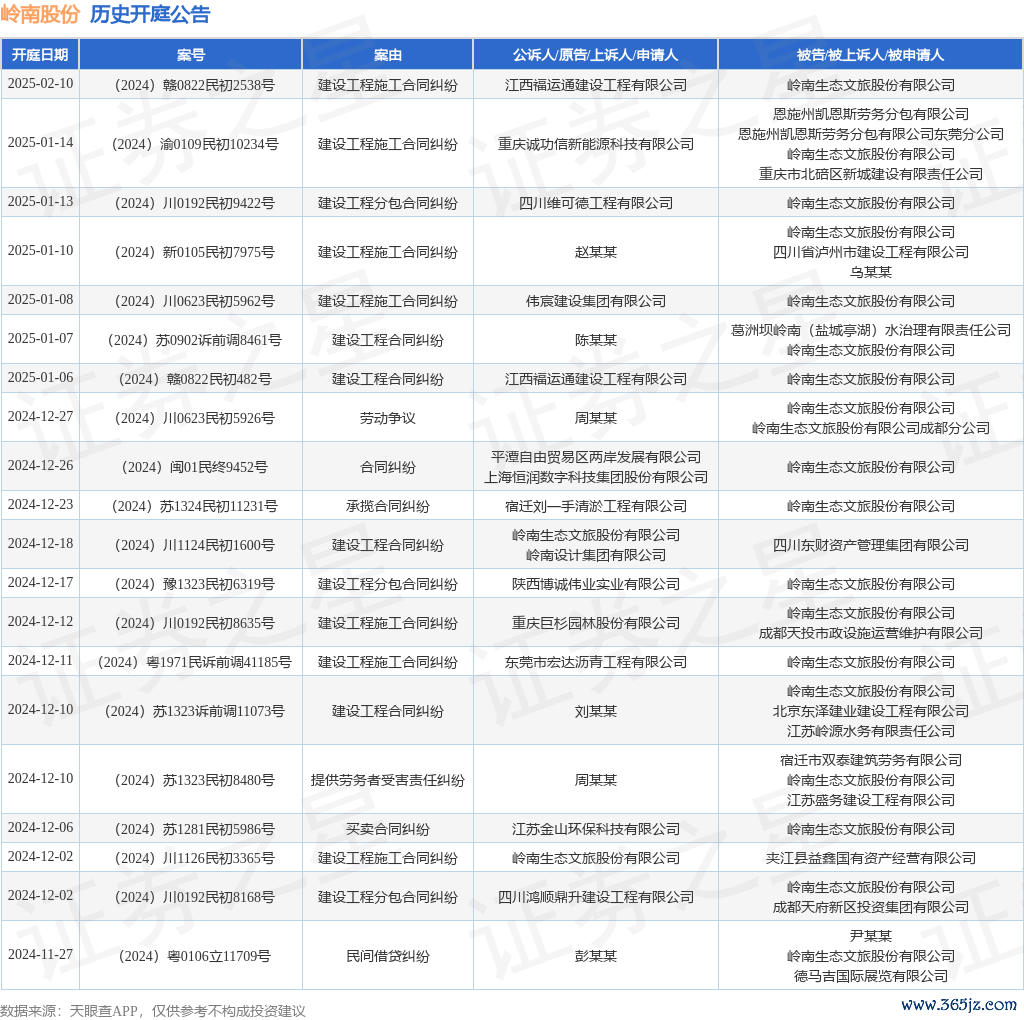Screen dimensions: 1024x1020
Task: Click the 民间借贷纠纷 case cause cell
Action: click(387, 956)
